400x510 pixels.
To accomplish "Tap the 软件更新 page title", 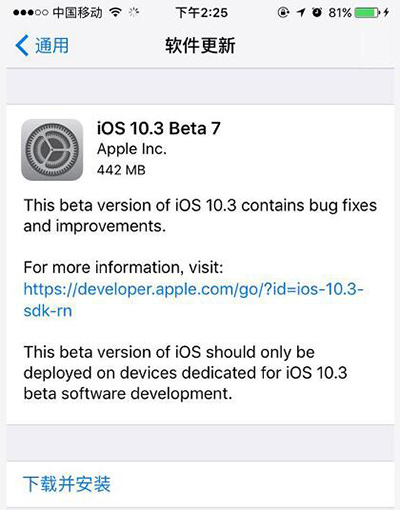I will 200,46.
